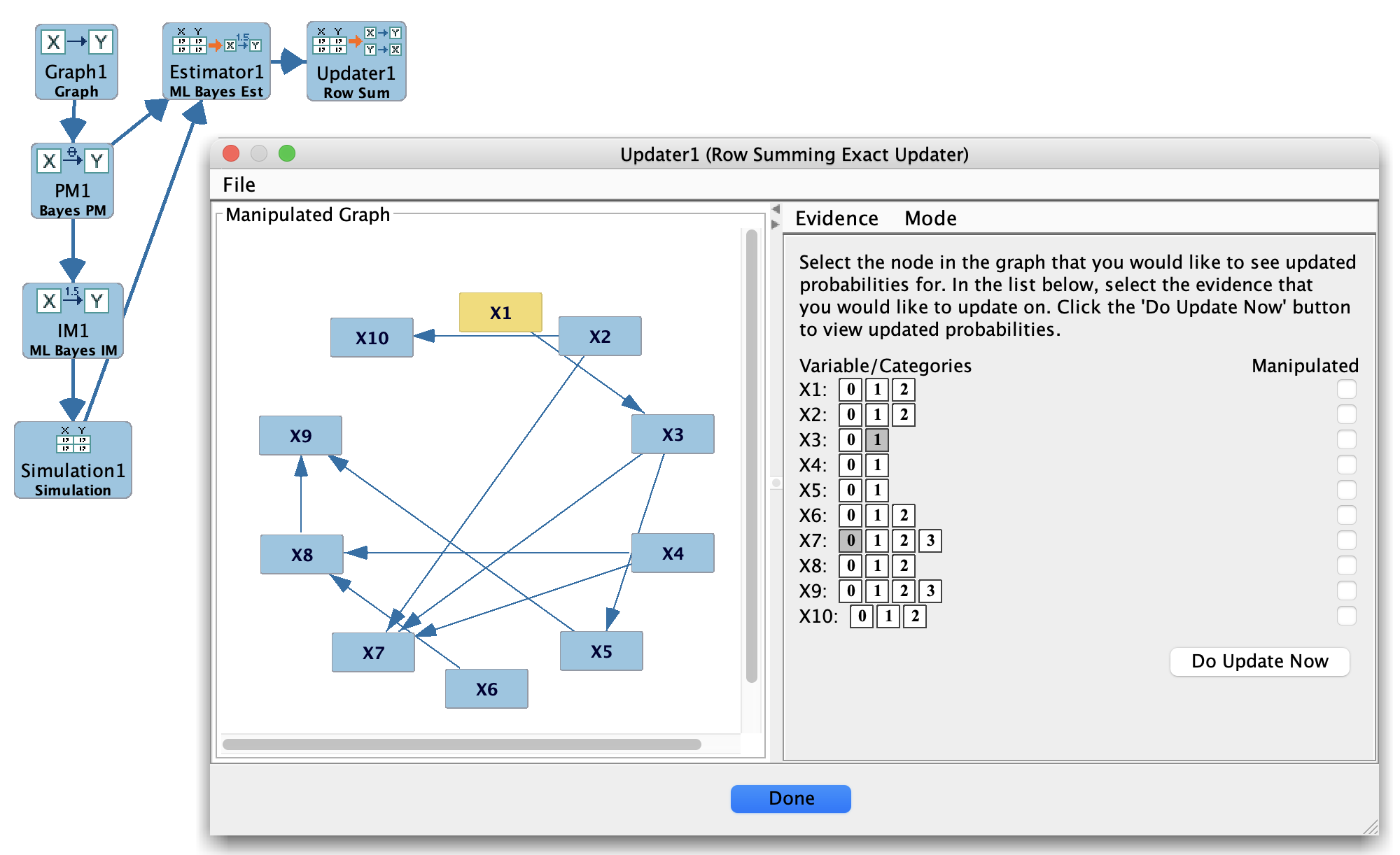Image resolution: width=1400 pixels, height=855 pixels.
Task: Select category 2 for X2
Action: tap(904, 415)
